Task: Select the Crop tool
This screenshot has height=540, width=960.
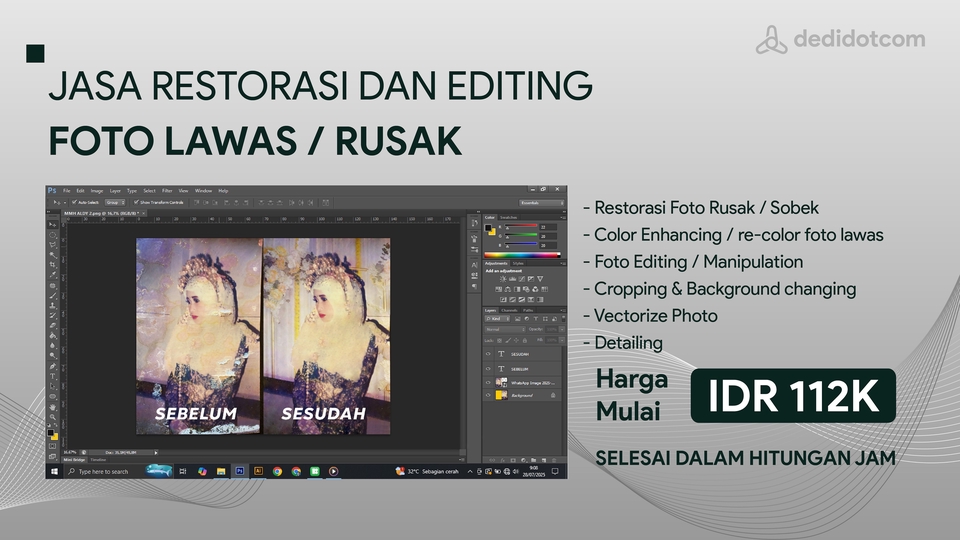Action: [53, 264]
